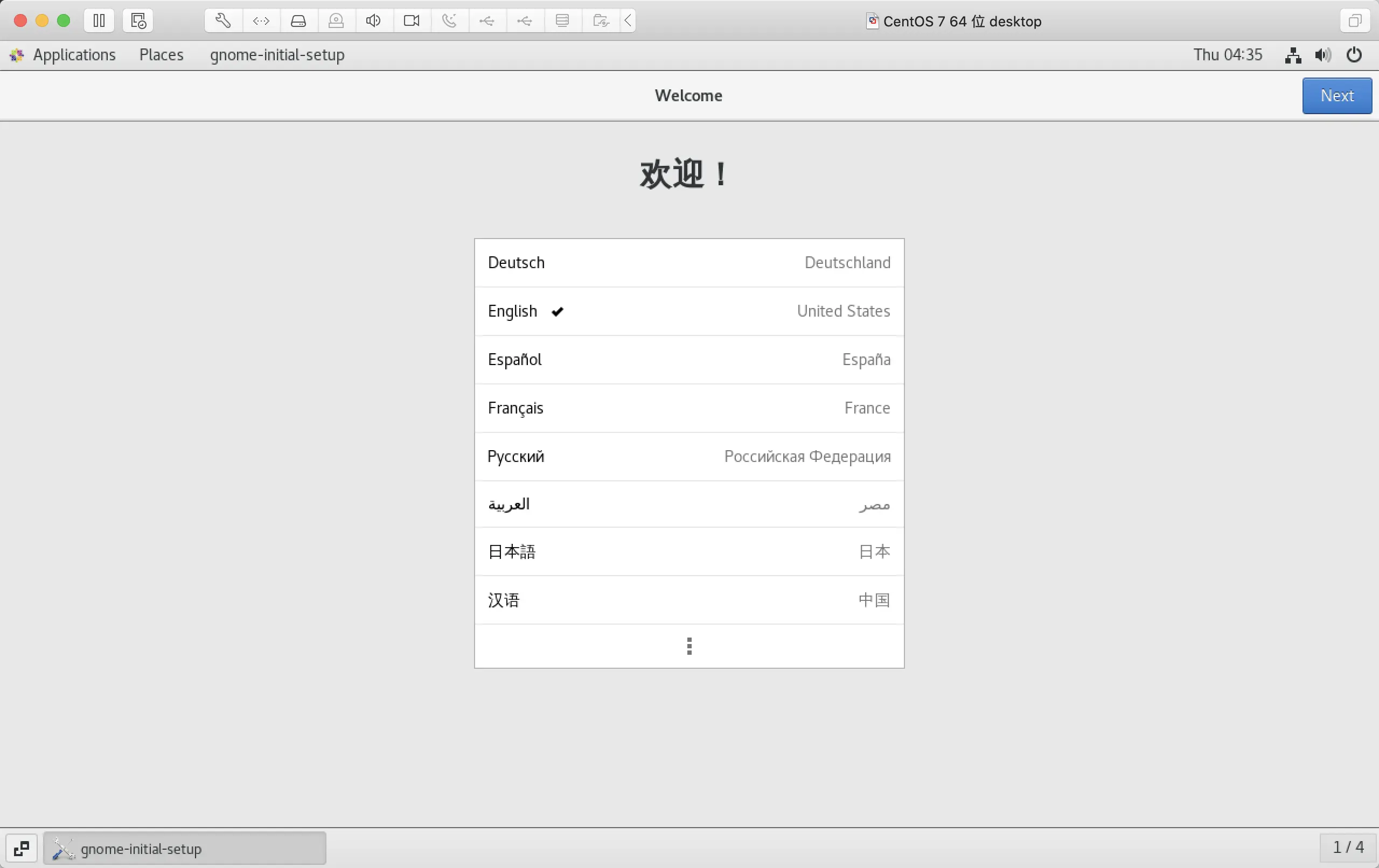1379x868 pixels.
Task: Pause the virtual machine
Action: pyautogui.click(x=99, y=21)
